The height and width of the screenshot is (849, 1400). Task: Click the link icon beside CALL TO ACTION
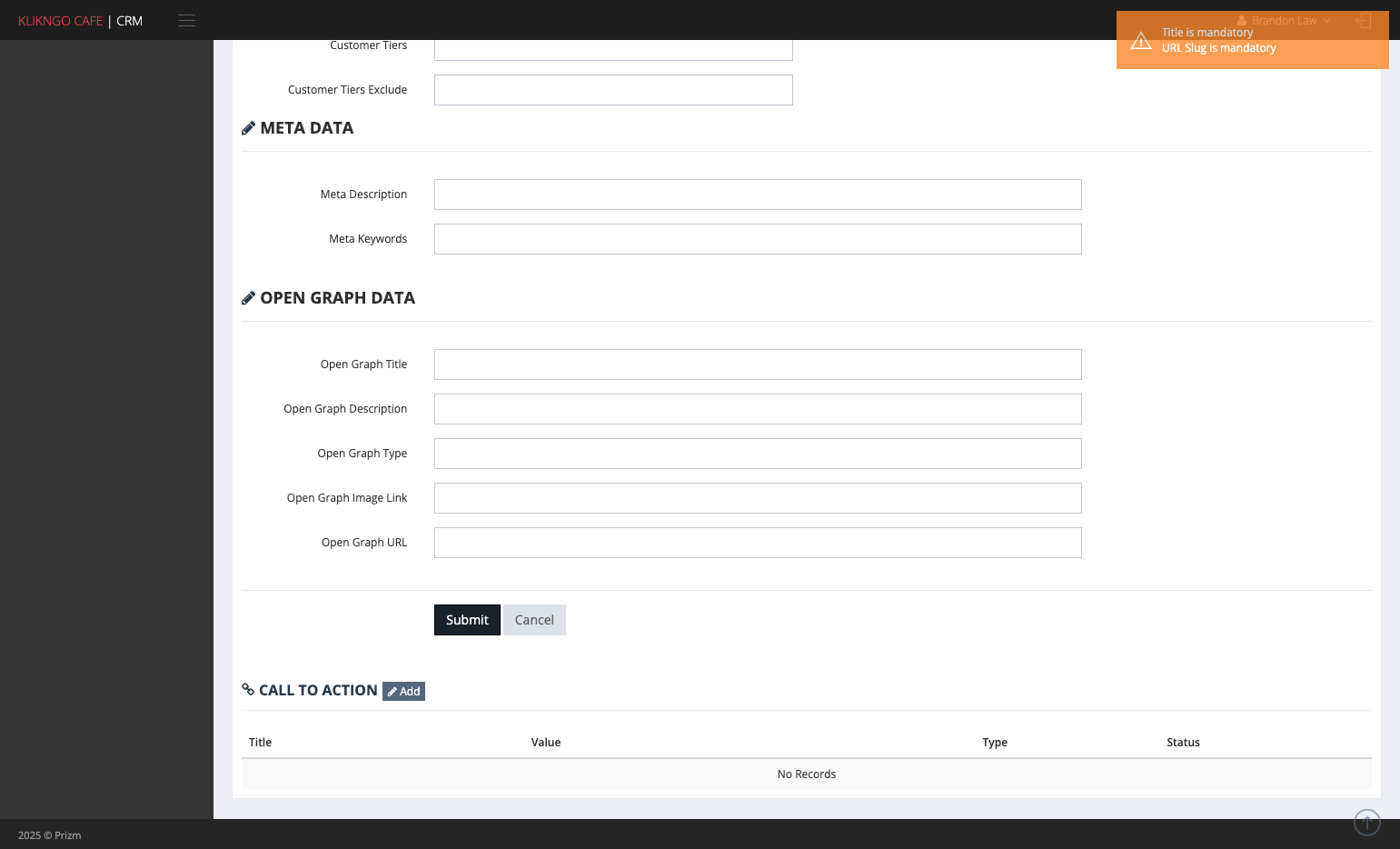point(248,689)
